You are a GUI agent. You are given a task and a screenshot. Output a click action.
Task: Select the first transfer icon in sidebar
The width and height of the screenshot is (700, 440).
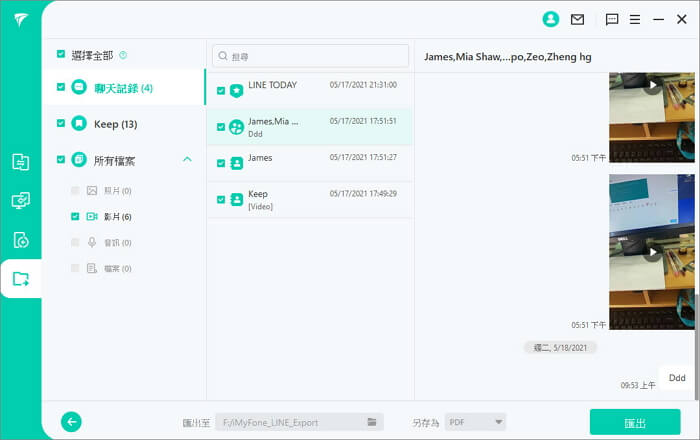[x=21, y=162]
